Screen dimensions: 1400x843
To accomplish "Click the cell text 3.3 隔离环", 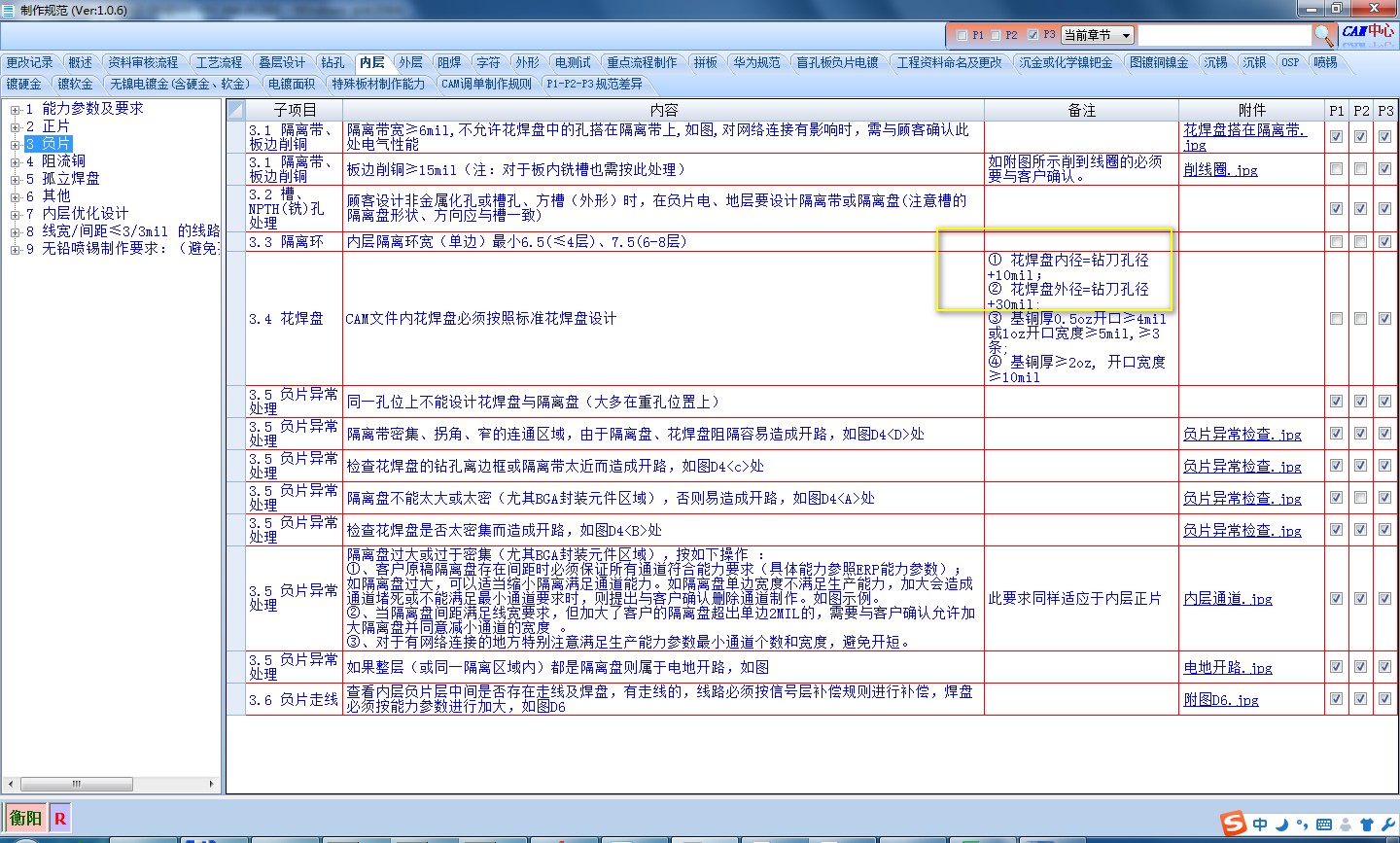I will (x=286, y=241).
